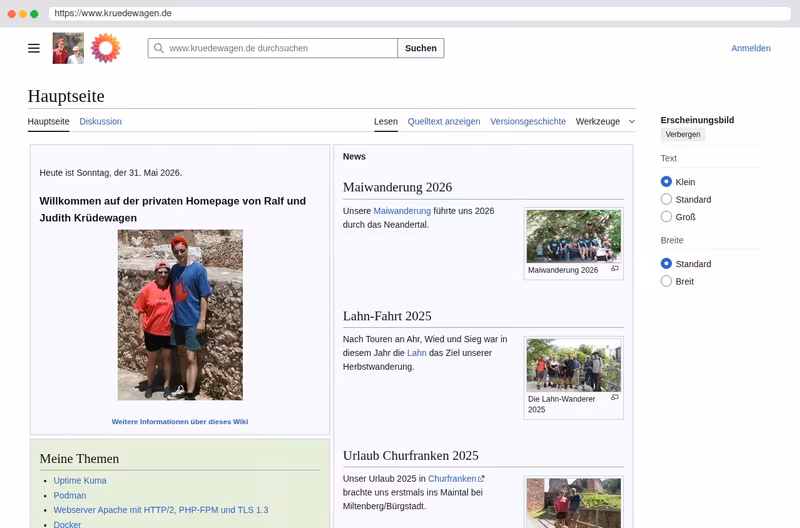Open the large Ralf and Judith photo
Screen dimensions: 800x528
[x=180, y=315]
